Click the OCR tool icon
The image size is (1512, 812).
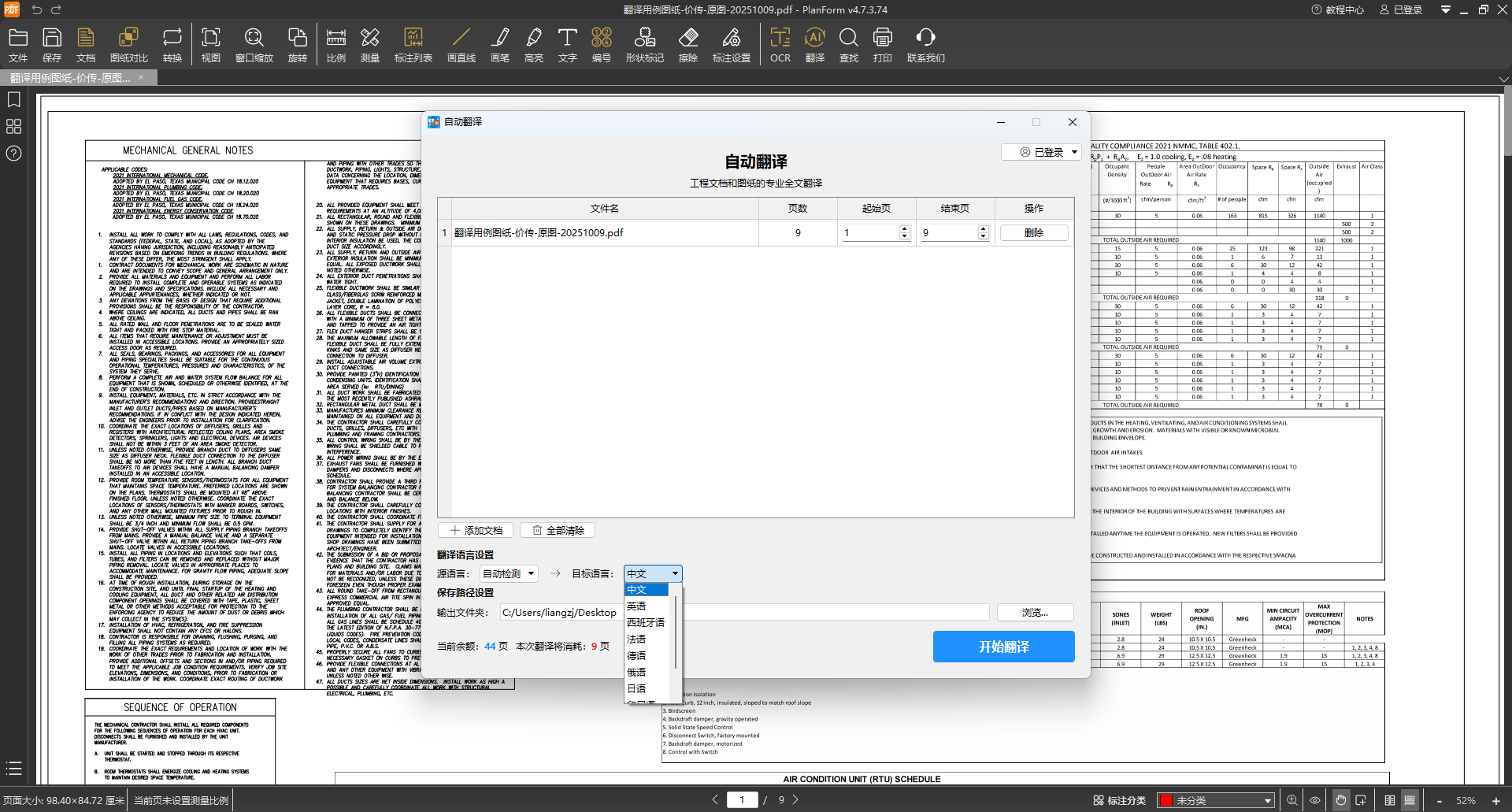click(780, 44)
